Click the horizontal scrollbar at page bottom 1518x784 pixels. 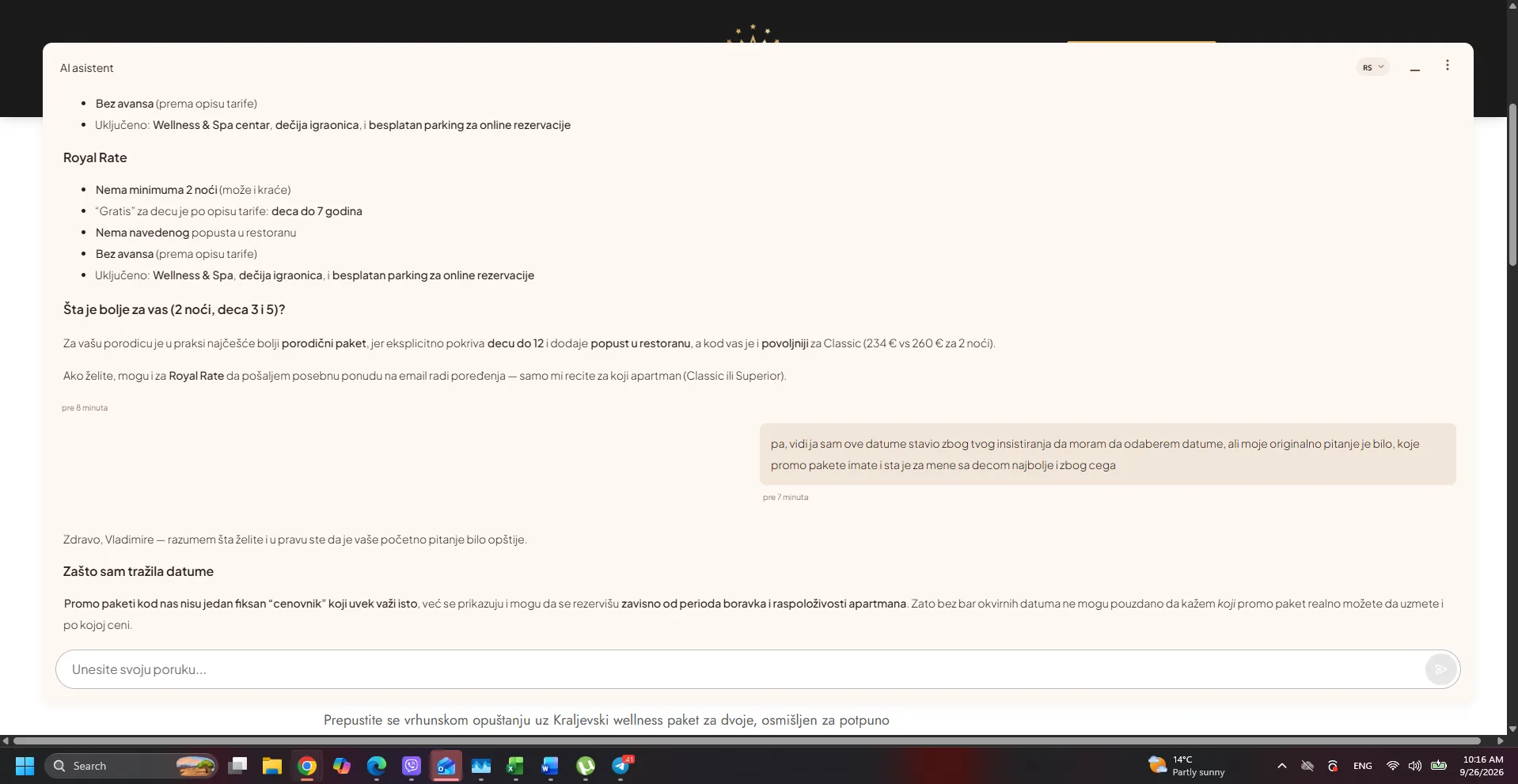pos(747,741)
